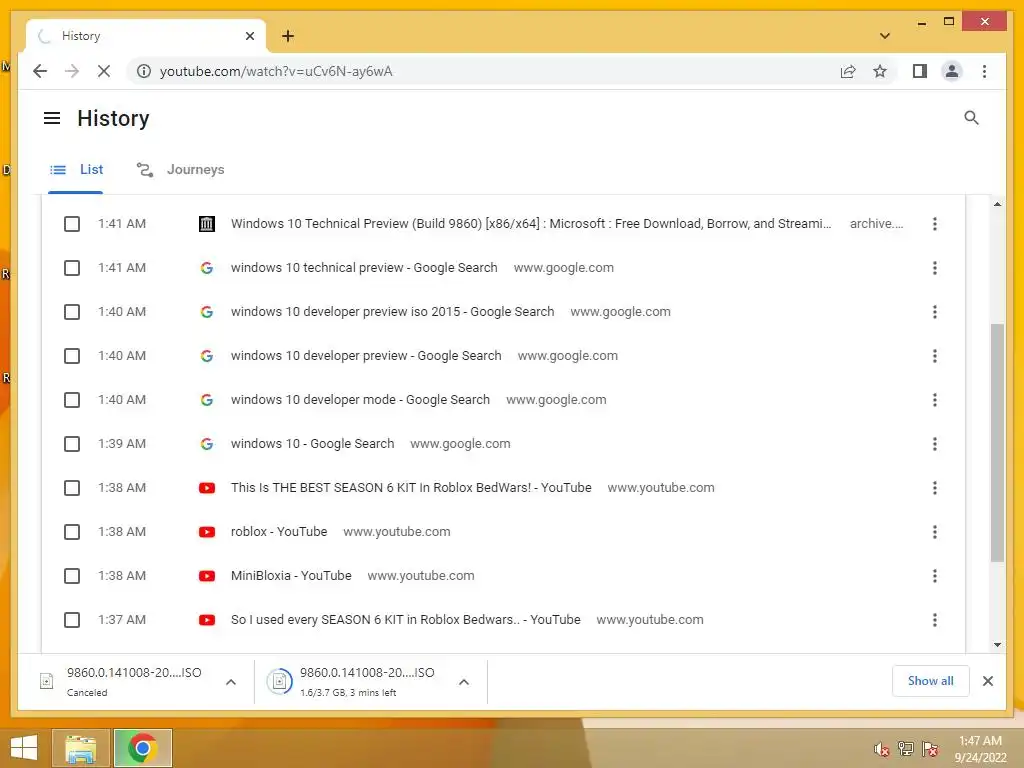The image size is (1024, 768).
Task: Search history with the magnifier icon
Action: click(971, 118)
